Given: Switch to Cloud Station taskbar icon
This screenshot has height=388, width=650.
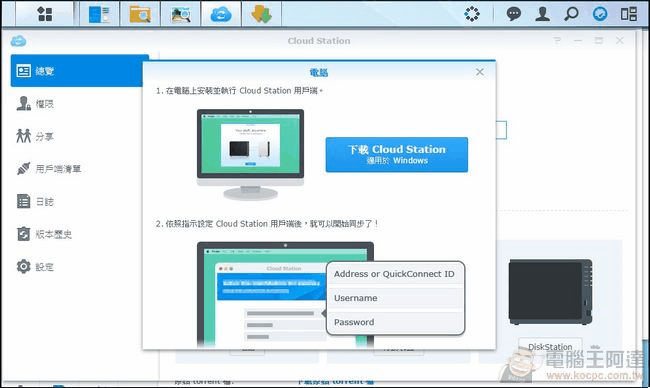Looking at the screenshot, I should (x=221, y=14).
